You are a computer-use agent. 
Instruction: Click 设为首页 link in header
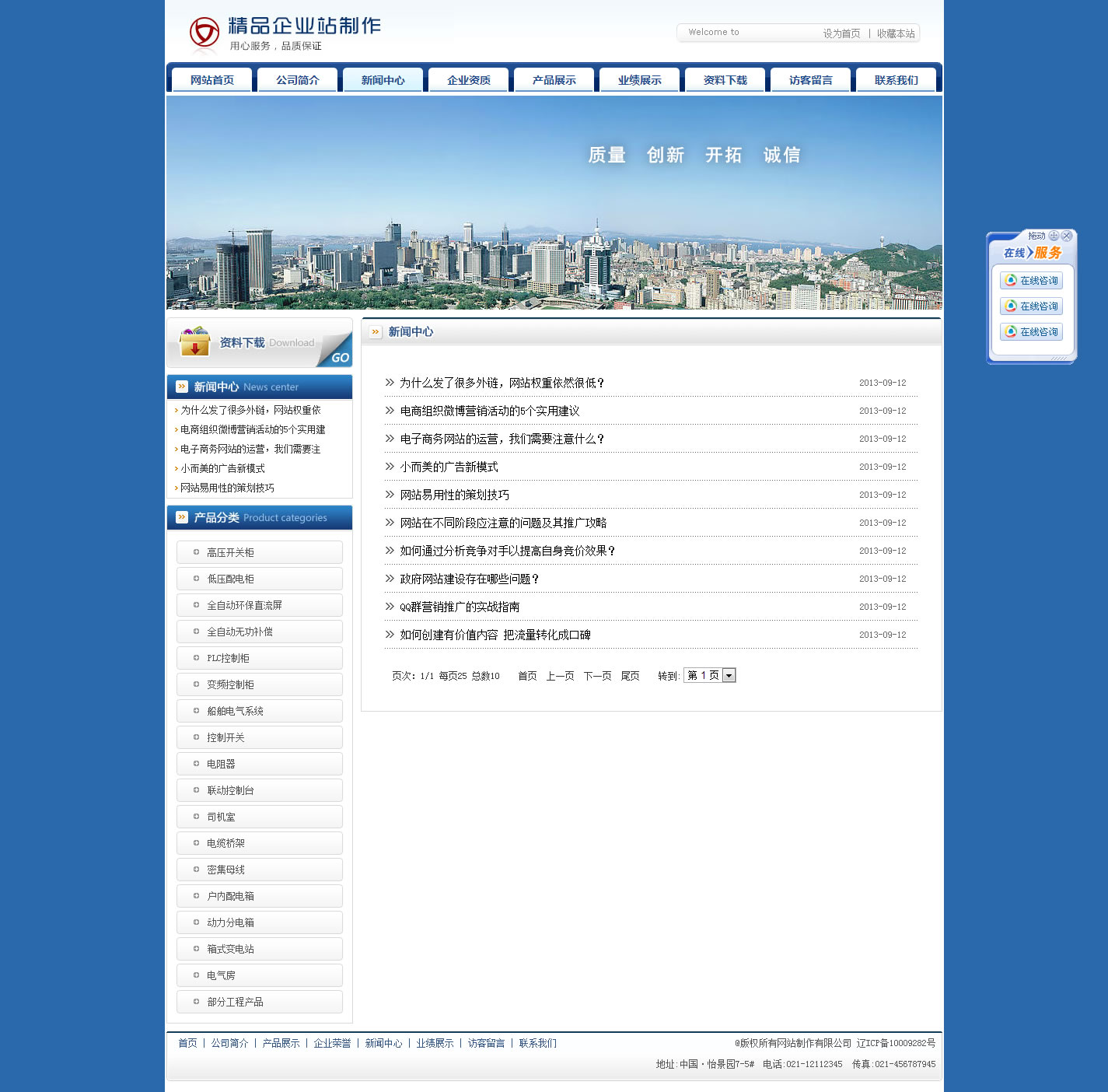841,33
